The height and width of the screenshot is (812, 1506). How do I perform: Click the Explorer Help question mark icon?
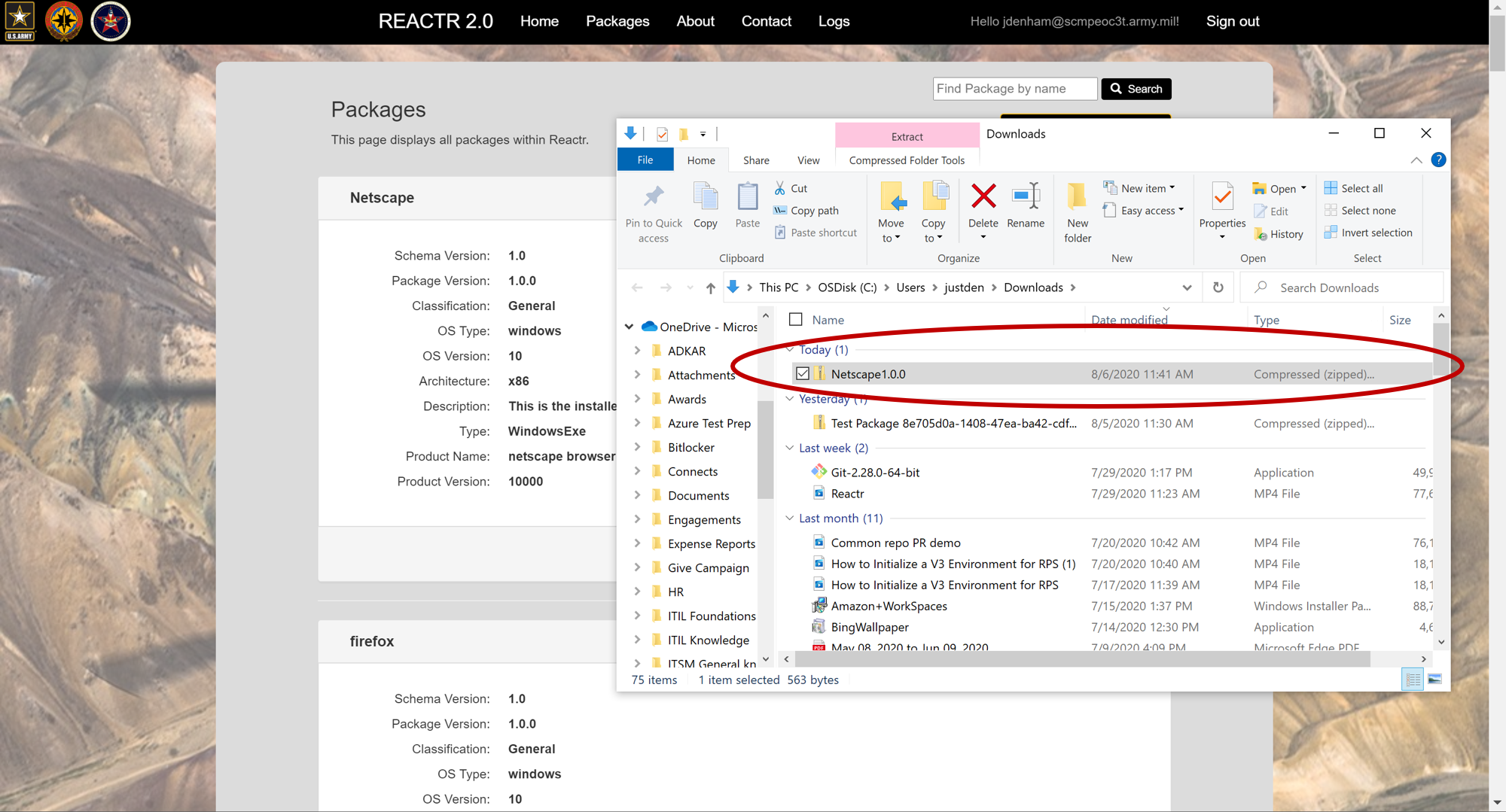click(1438, 160)
